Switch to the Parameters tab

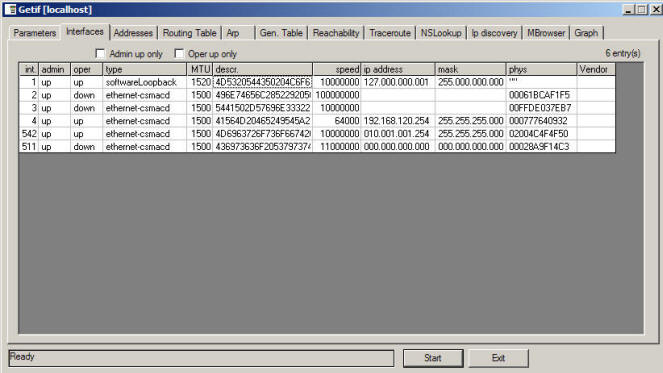click(35, 33)
